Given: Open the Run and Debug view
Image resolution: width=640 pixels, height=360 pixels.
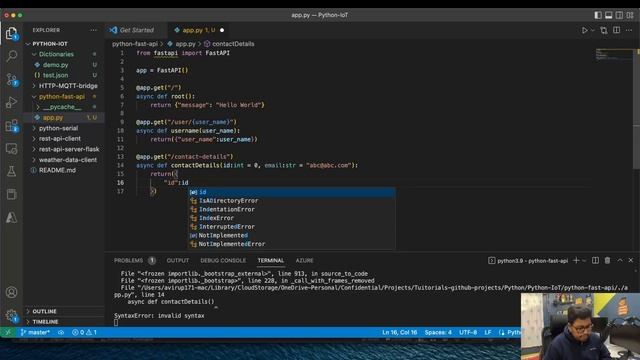Looking at the screenshot, I should 11,102.
